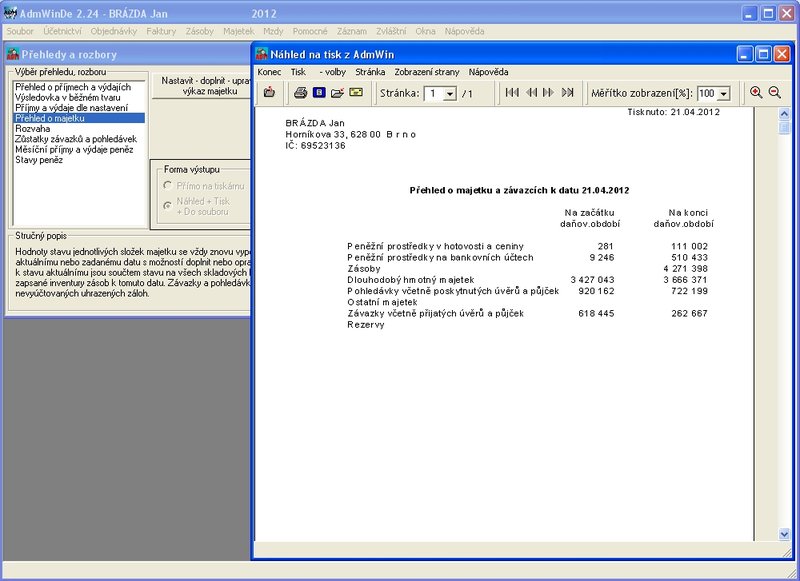Close the Náhled na tisk window
The height and width of the screenshot is (581, 800).
[x=782, y=54]
